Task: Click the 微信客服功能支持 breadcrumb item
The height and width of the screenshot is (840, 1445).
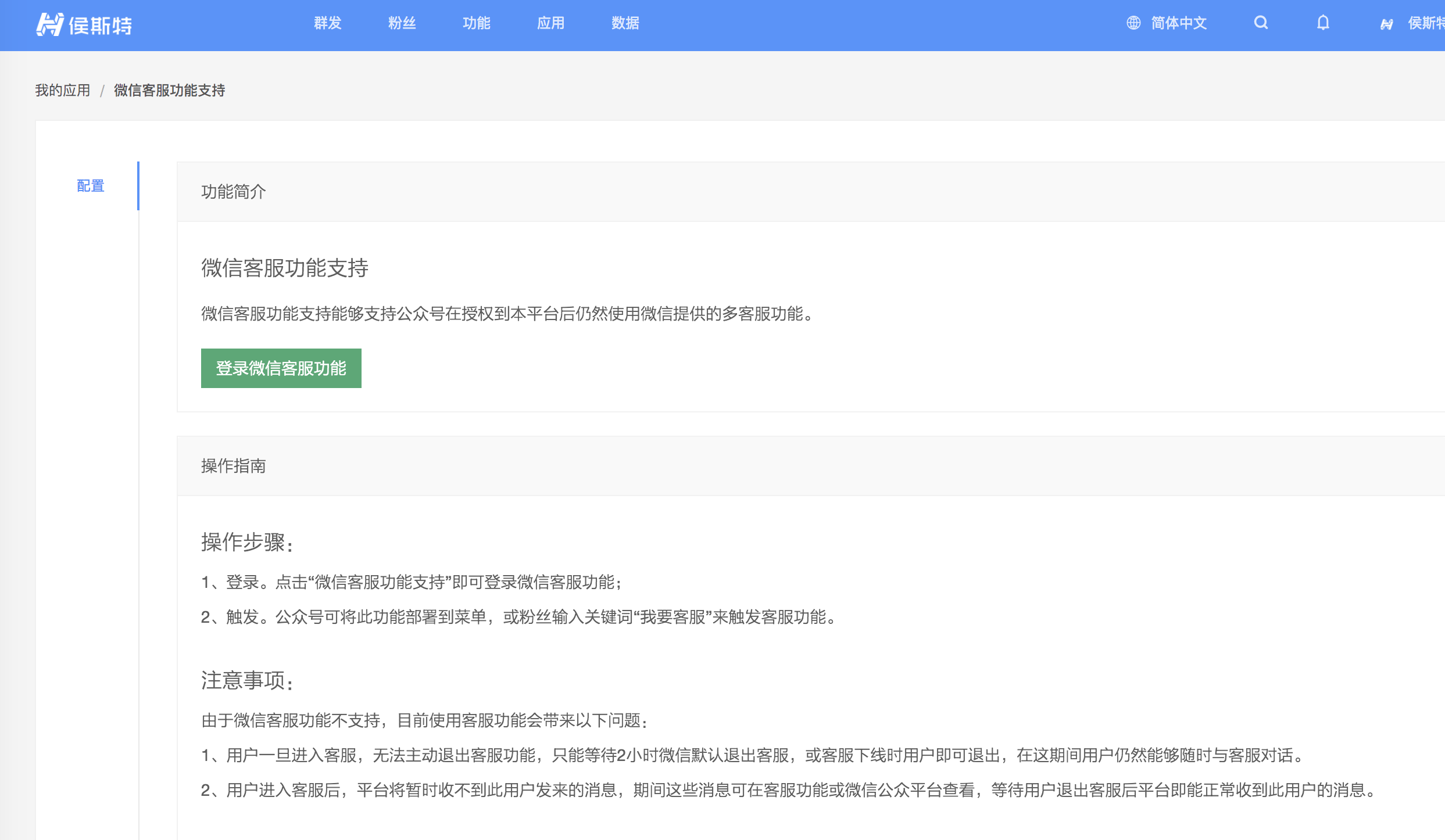Action: (169, 90)
